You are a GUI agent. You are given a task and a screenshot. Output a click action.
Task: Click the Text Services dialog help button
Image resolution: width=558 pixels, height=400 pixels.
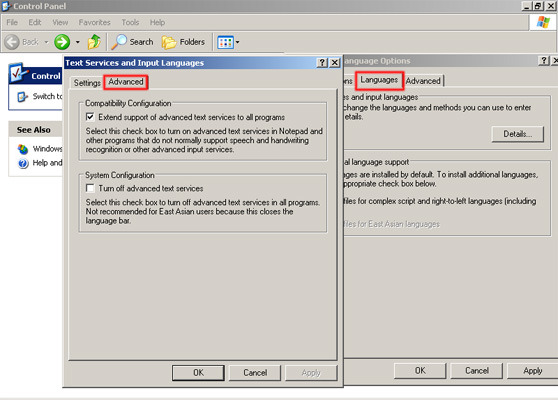pos(322,63)
